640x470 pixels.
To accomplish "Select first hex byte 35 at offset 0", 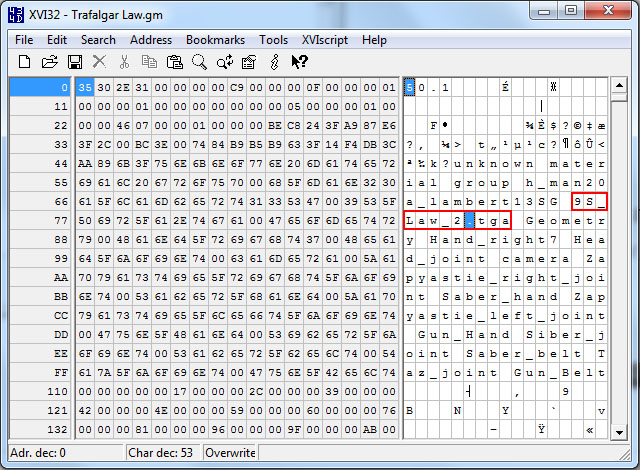I will pyautogui.click(x=85, y=87).
